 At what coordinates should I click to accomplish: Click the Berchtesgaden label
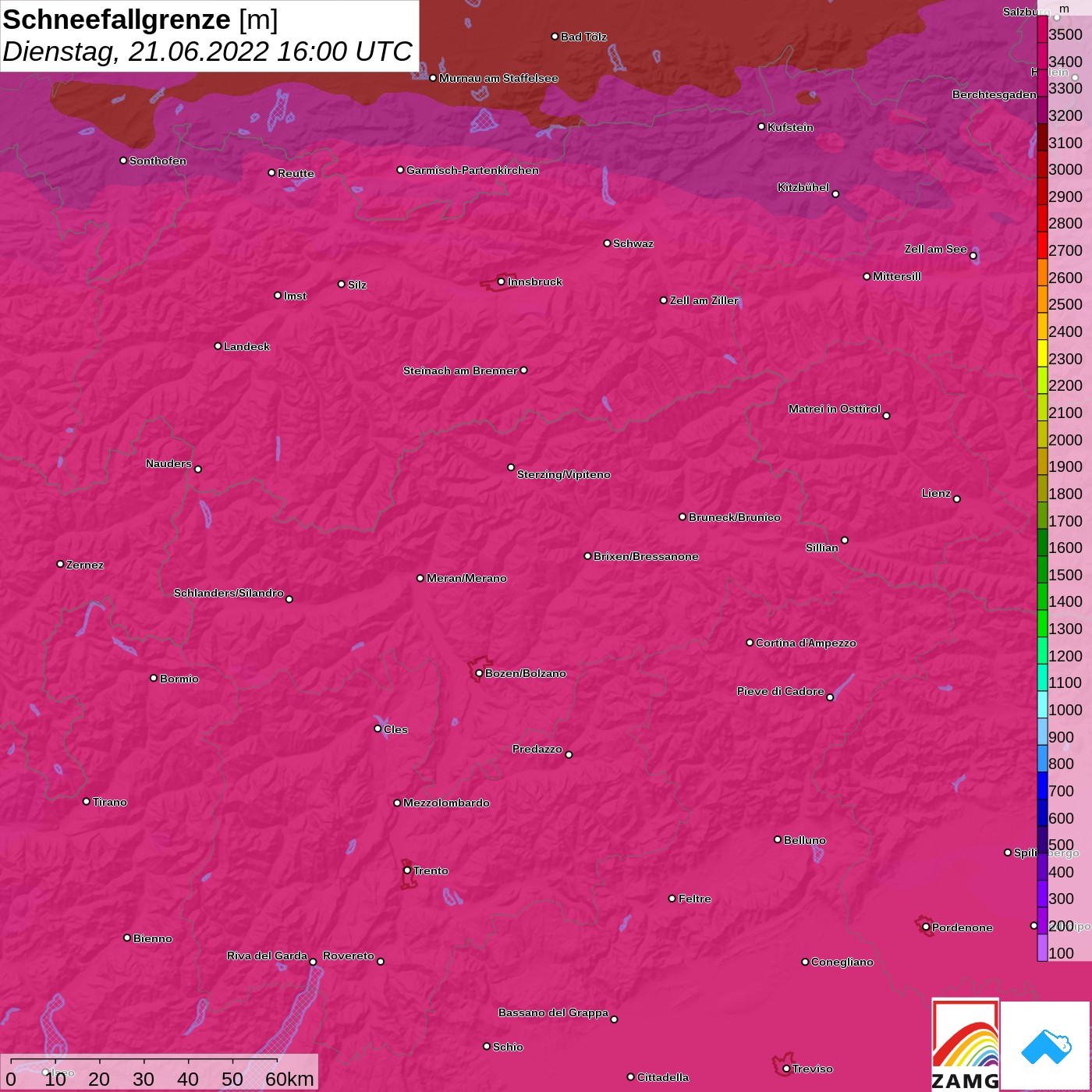(994, 94)
